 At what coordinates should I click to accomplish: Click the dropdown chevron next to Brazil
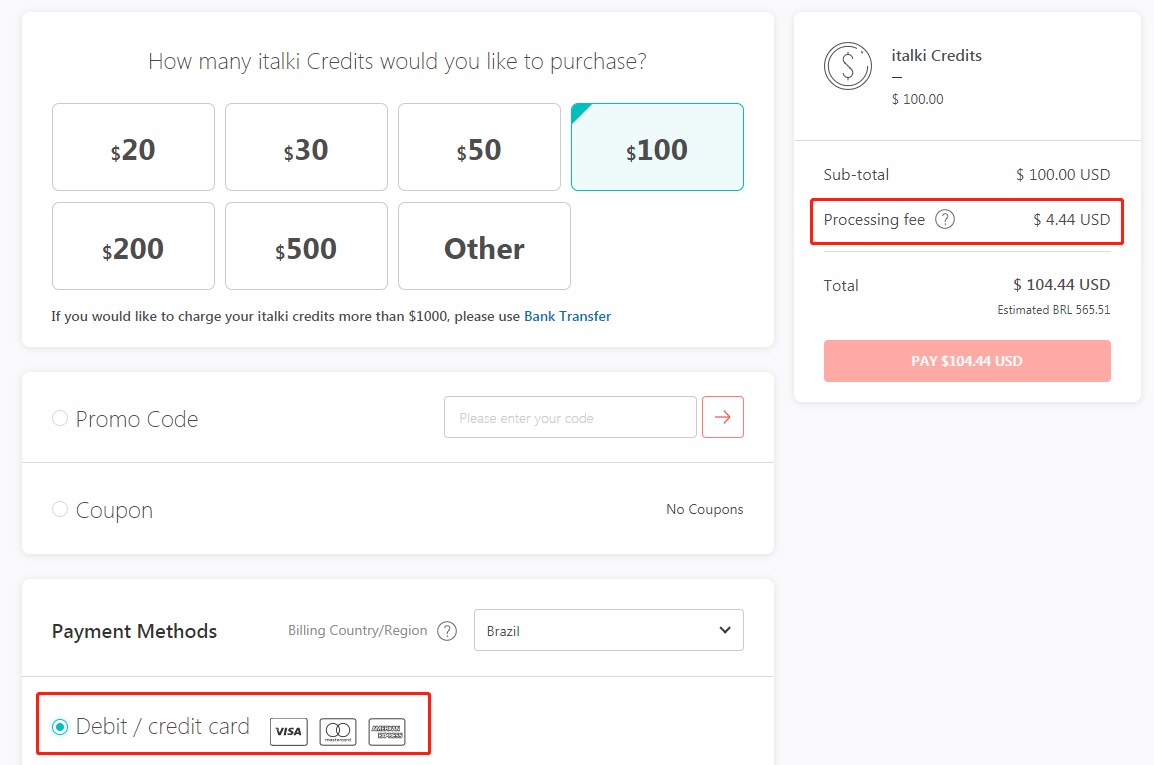point(725,630)
